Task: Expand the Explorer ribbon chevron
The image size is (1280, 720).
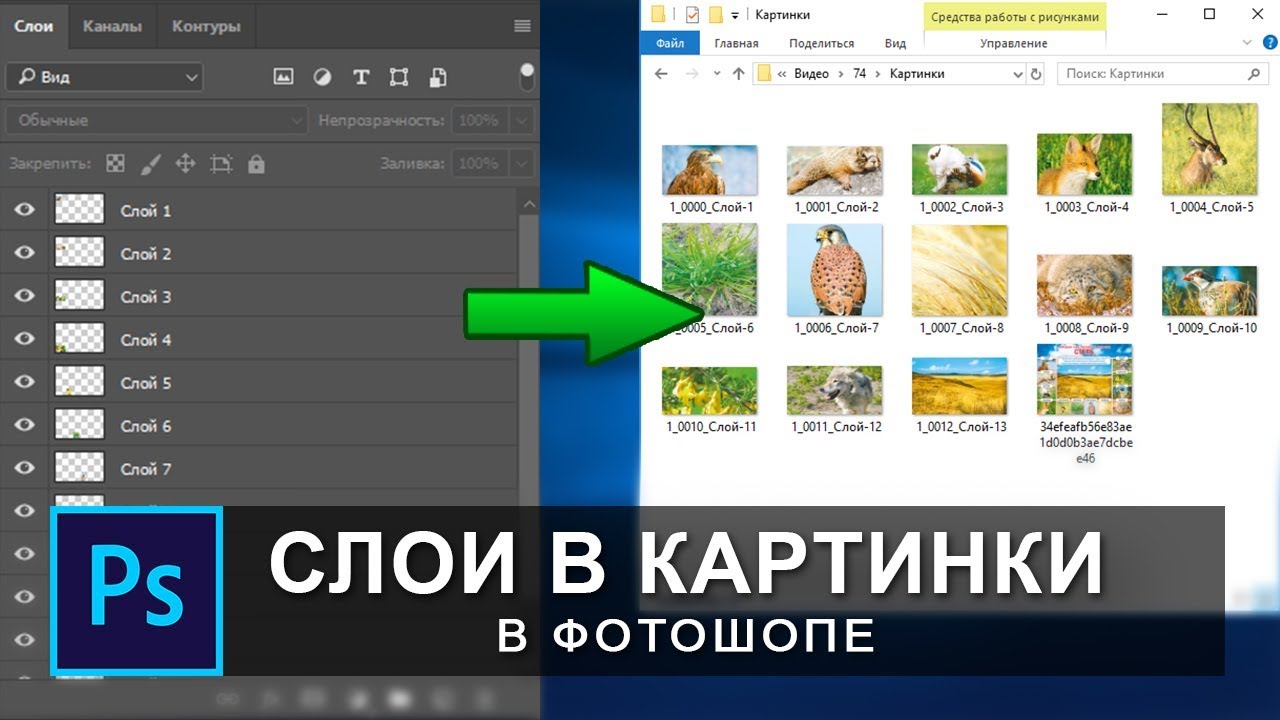Action: (1247, 42)
